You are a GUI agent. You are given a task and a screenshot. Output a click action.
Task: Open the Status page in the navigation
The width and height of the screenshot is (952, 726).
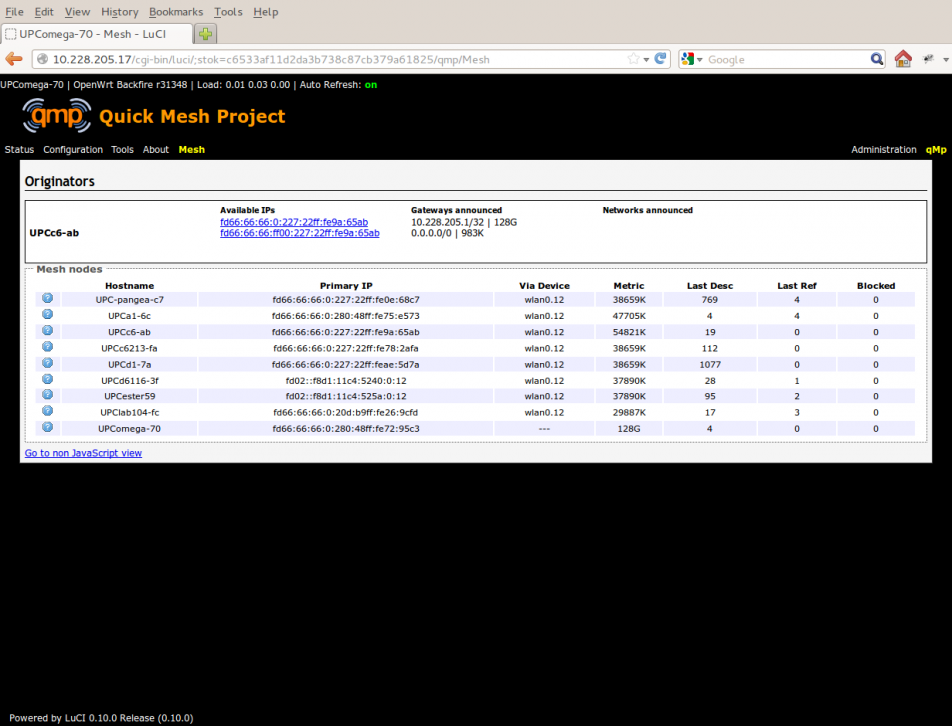pos(19,150)
